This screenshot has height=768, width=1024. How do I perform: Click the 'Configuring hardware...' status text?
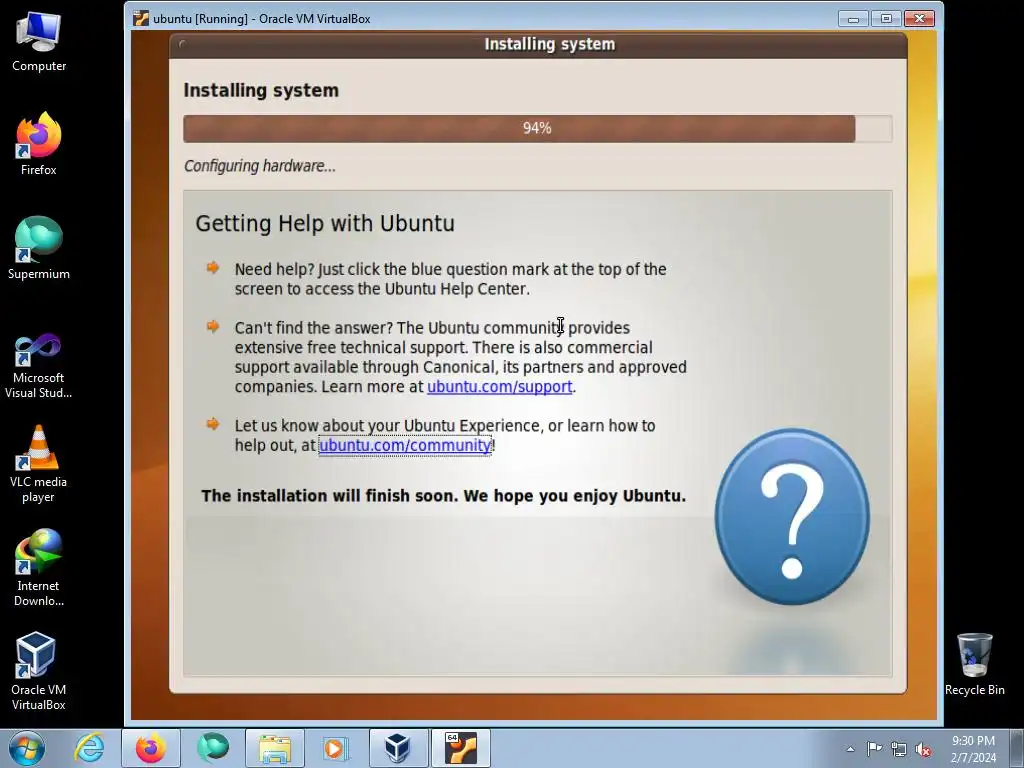[x=260, y=166]
